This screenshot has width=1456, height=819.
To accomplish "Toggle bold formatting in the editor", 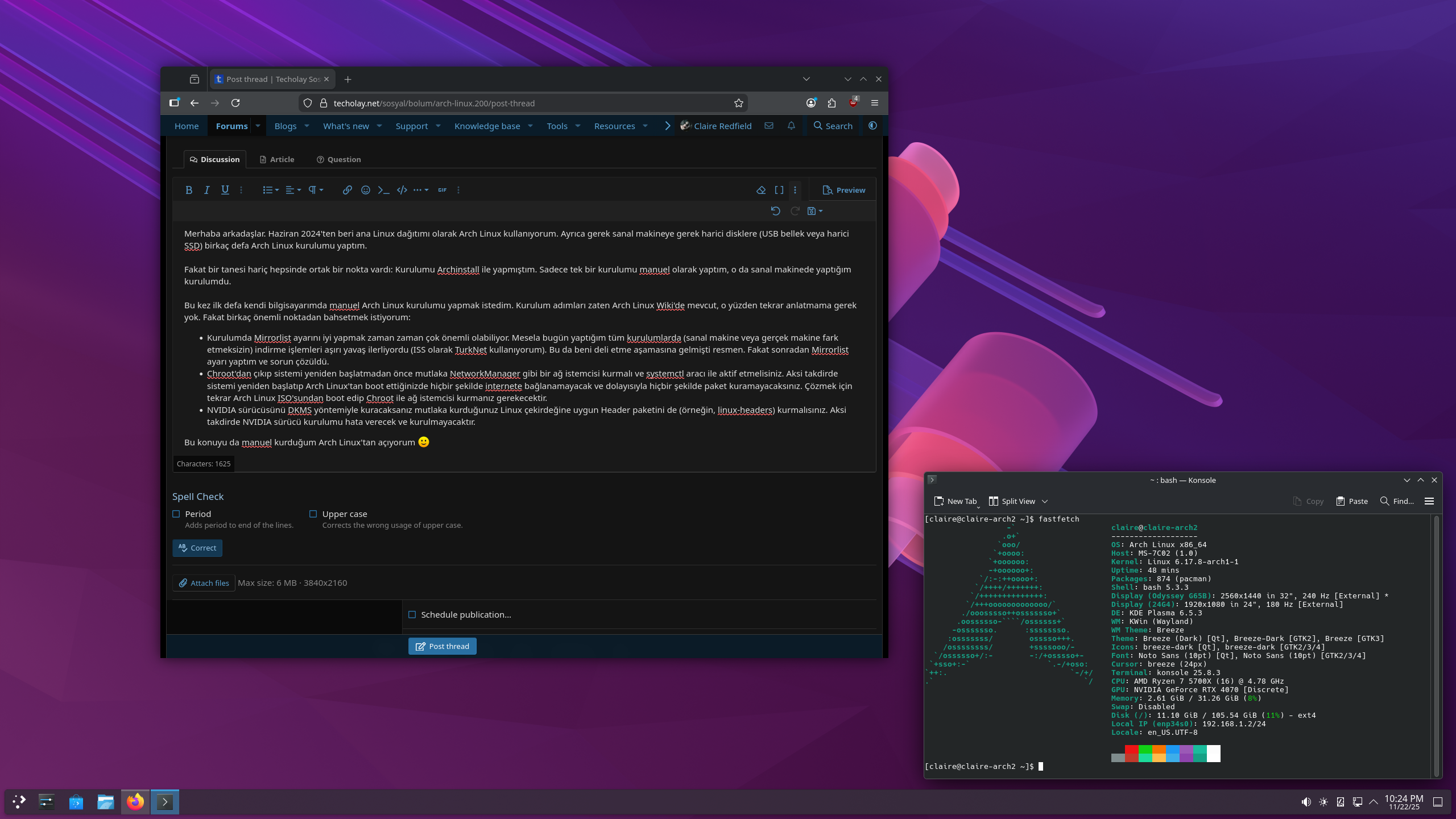I will (189, 190).
